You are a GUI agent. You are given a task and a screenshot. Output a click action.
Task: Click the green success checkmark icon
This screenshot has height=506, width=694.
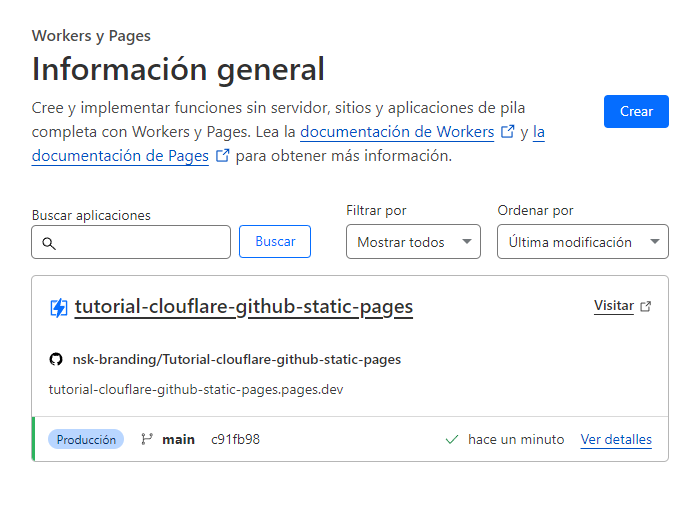click(x=452, y=440)
